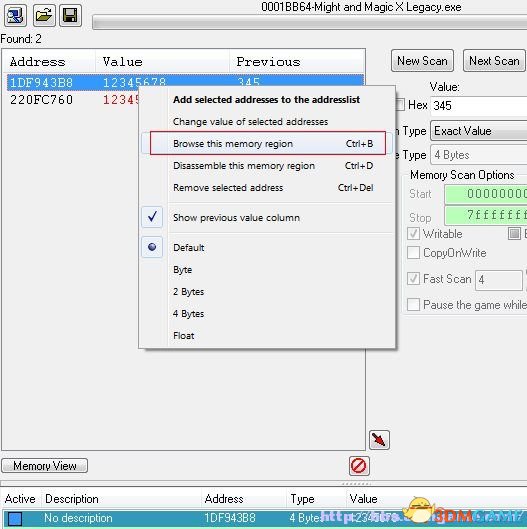The width and height of the screenshot is (527, 529).
Task: Select address row 220FC760
Action: click(x=73, y=100)
